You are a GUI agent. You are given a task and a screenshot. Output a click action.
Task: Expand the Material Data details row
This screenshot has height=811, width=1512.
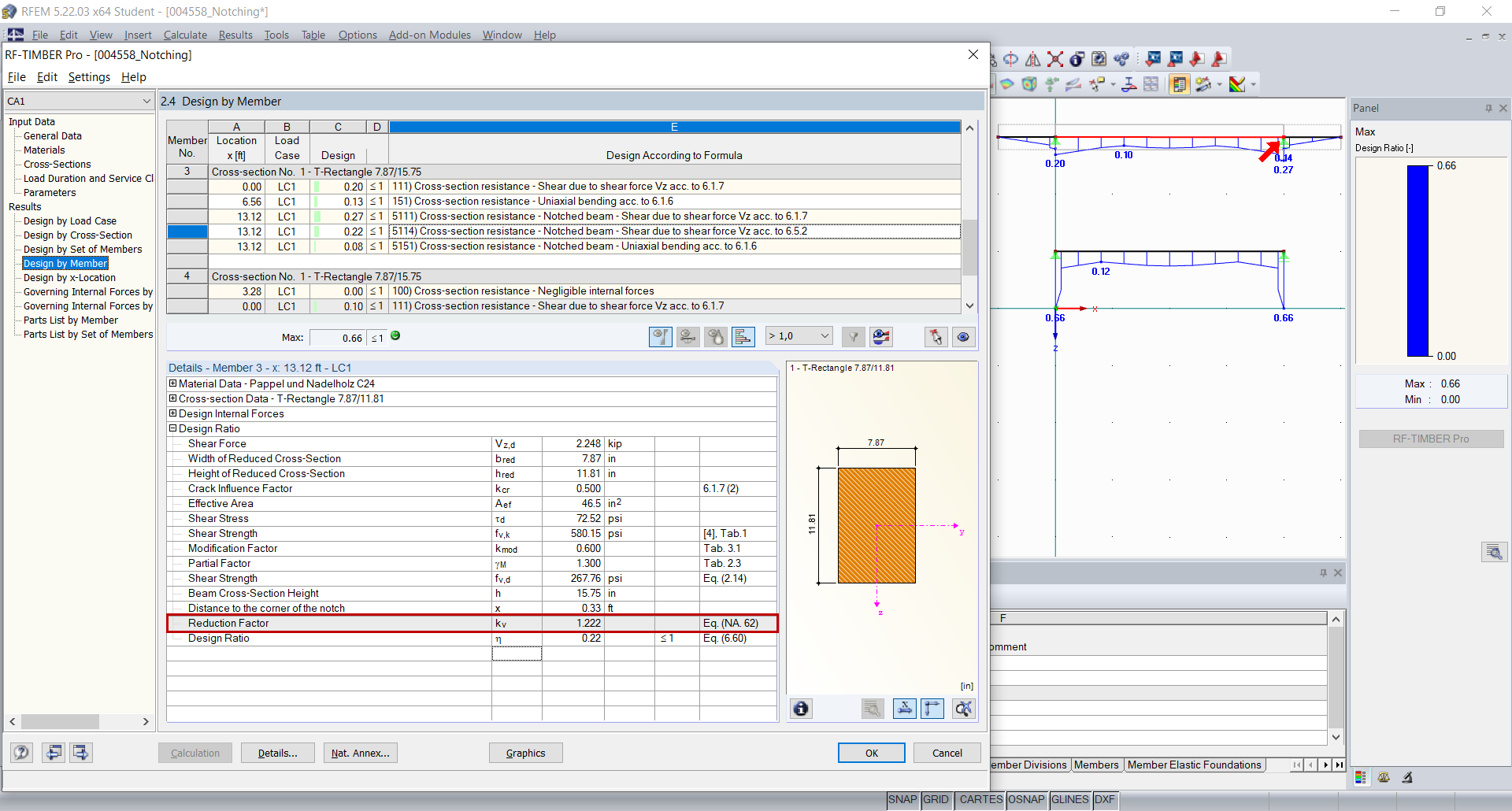point(172,383)
